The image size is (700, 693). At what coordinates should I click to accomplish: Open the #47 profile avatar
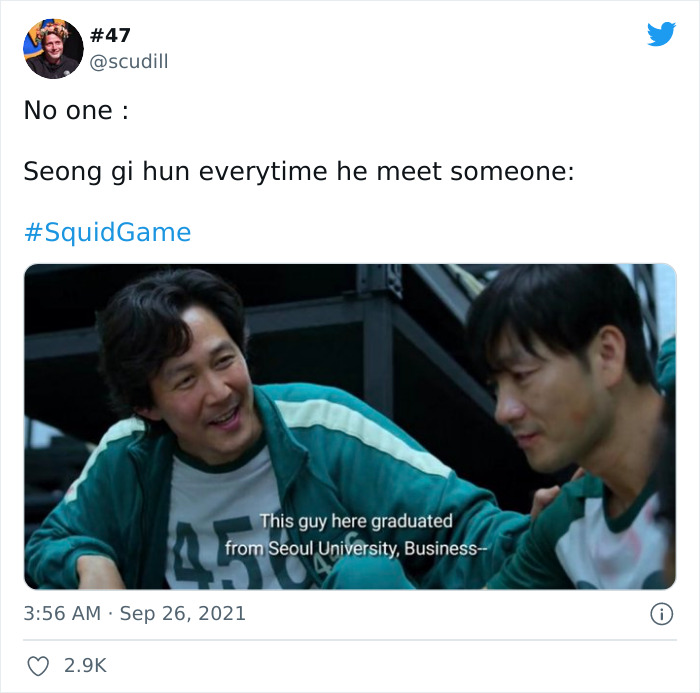point(53,49)
